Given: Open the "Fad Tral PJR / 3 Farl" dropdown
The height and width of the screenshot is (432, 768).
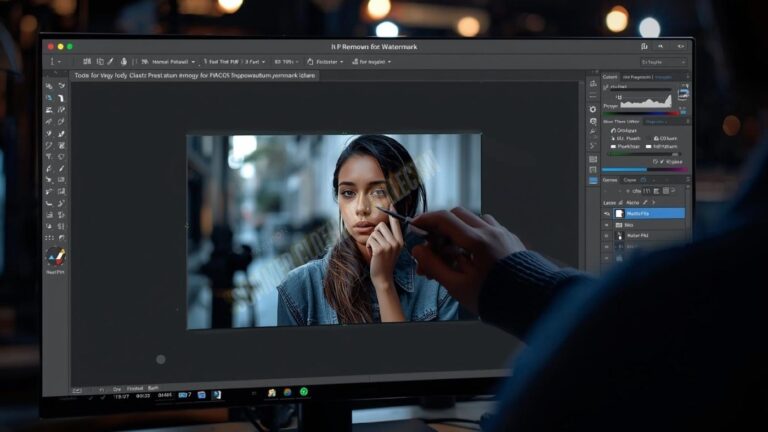Looking at the screenshot, I should [x=235, y=62].
